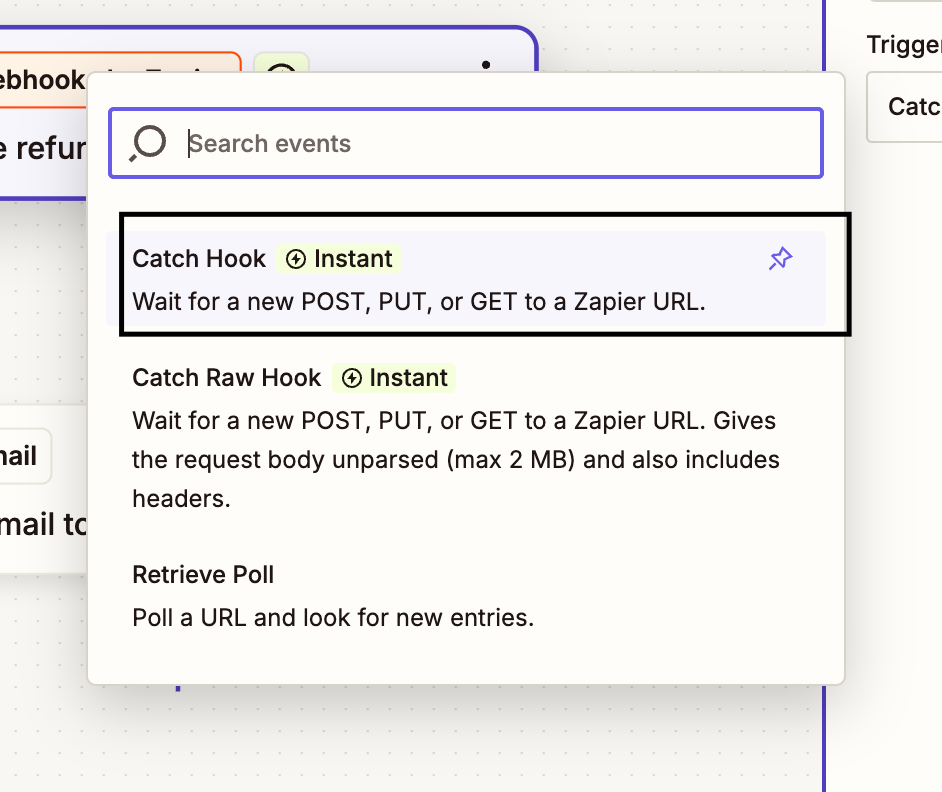Click the Search events input field
This screenshot has width=942, height=792.
click(466, 143)
